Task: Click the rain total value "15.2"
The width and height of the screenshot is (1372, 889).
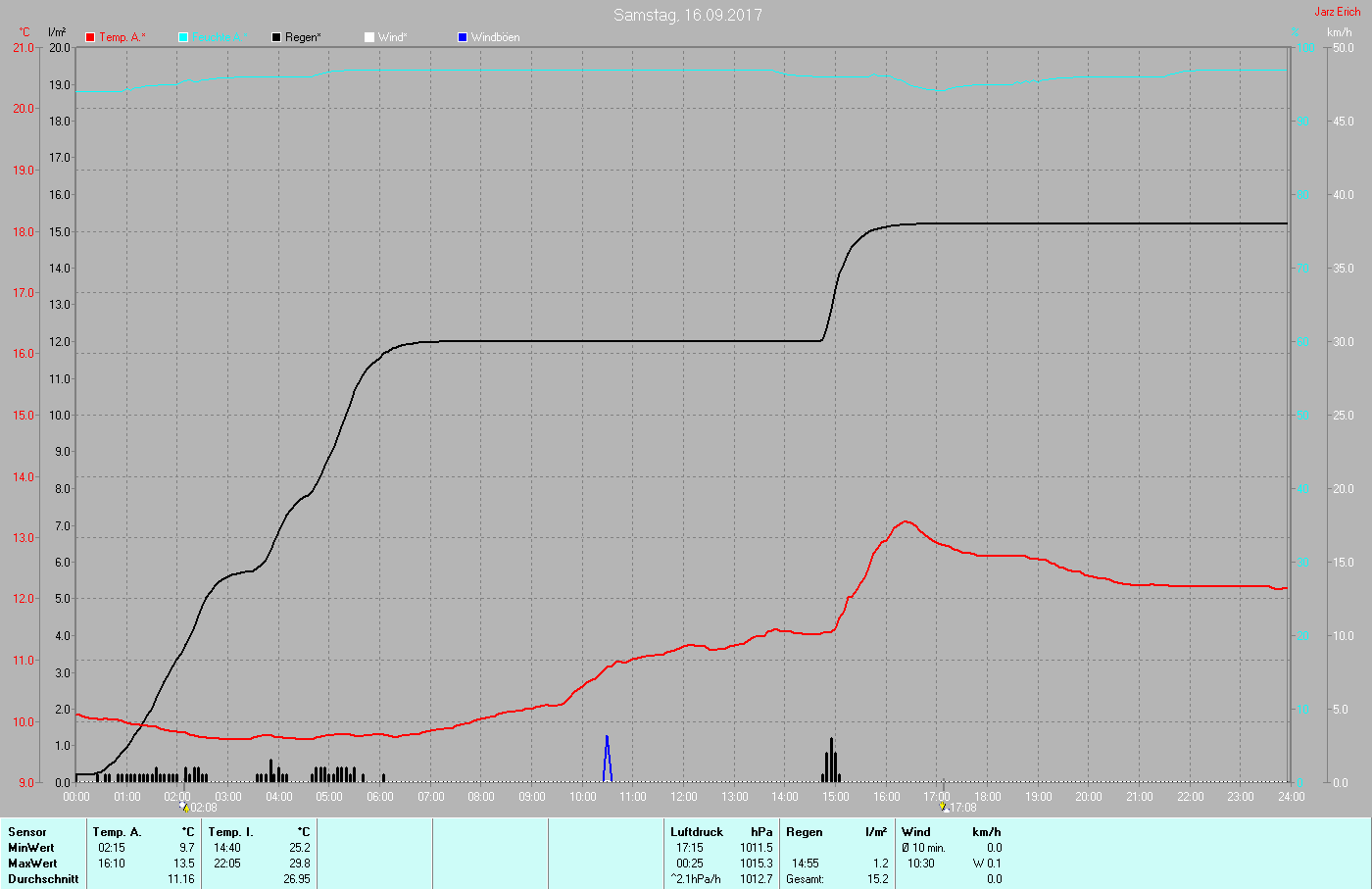Action: click(878, 879)
